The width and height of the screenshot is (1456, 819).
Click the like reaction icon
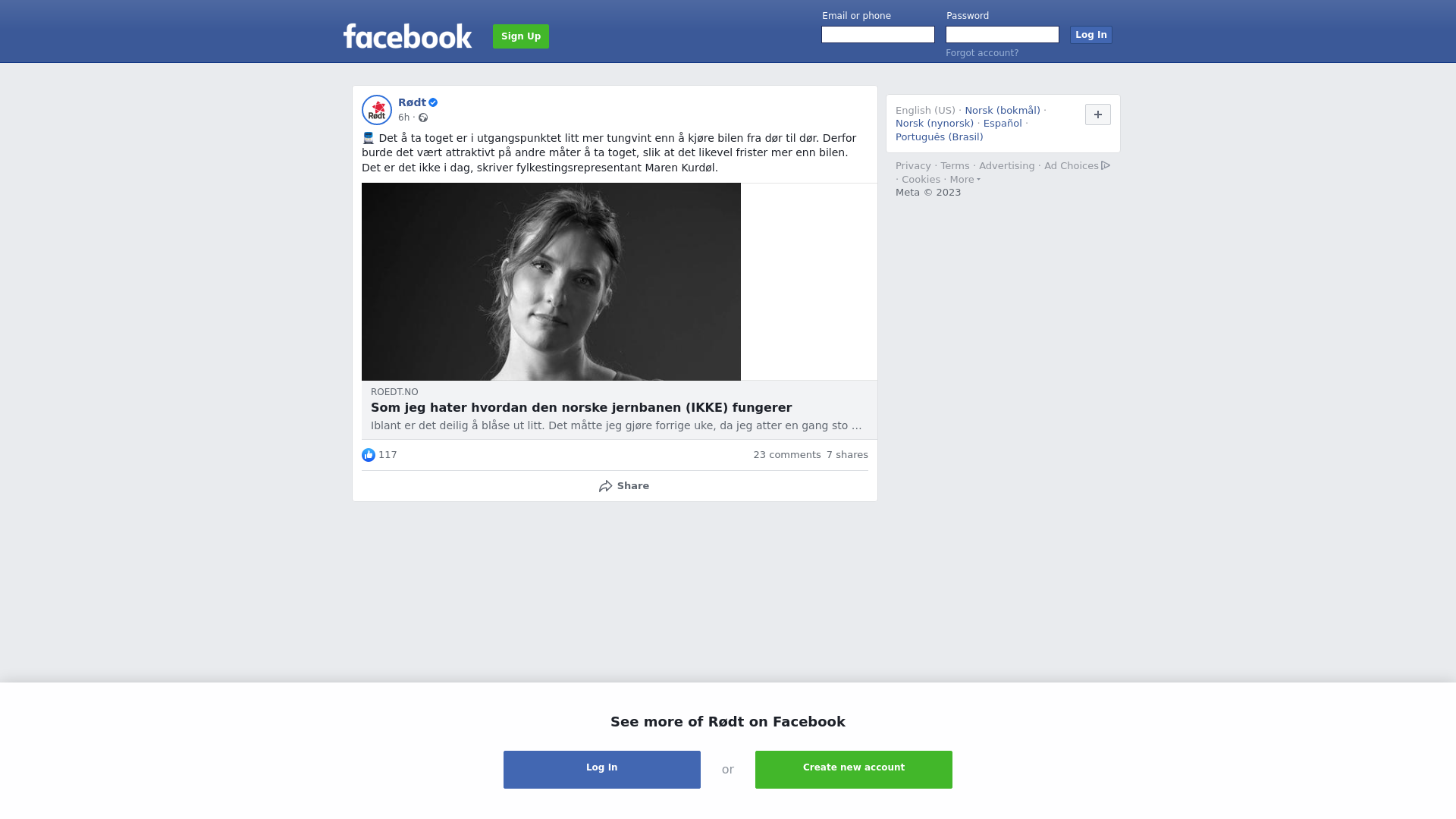(369, 455)
